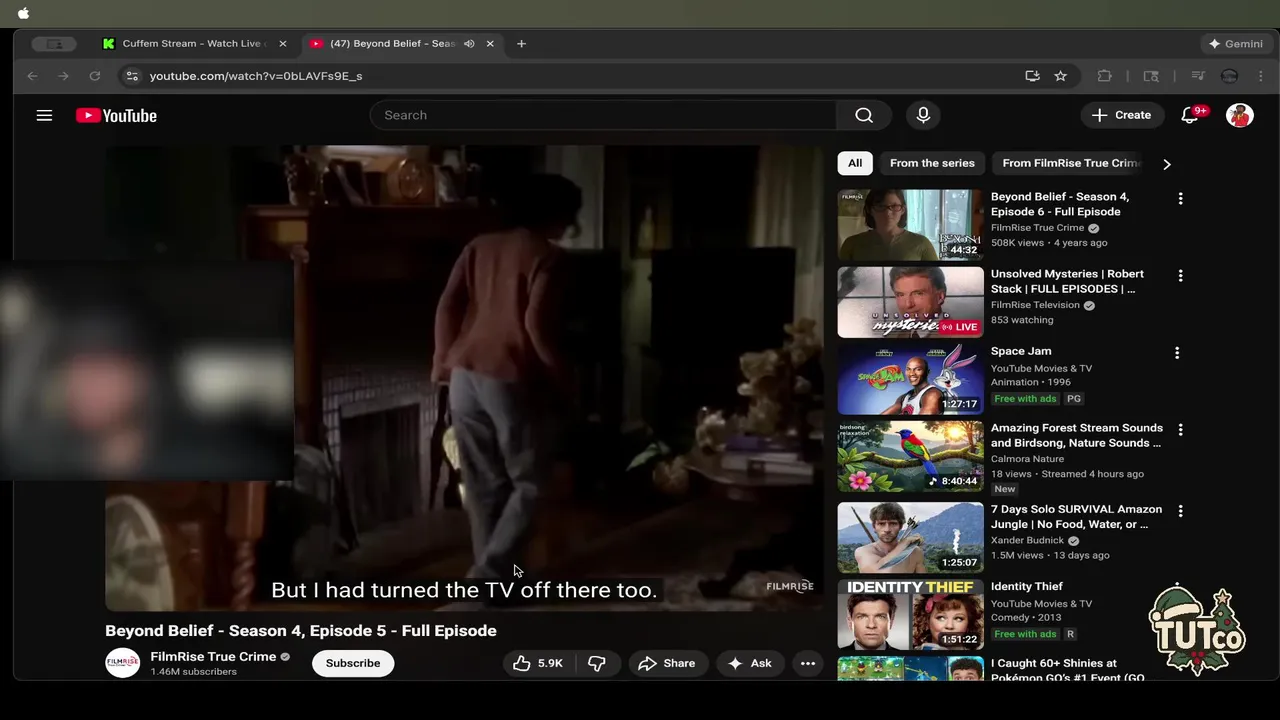Subscribe to FilmRise True Crime
This screenshot has width=1280, height=720.
click(x=353, y=663)
